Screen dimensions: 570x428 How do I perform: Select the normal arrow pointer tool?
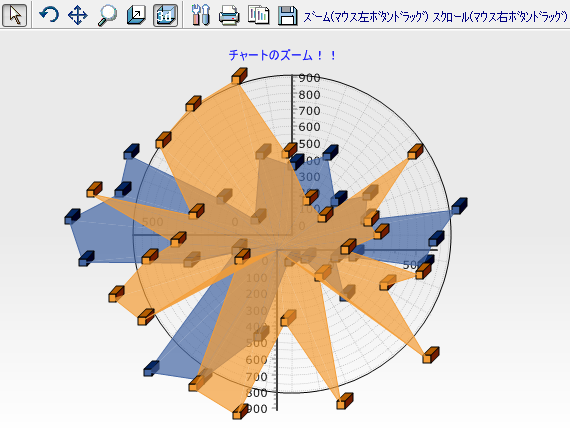15,15
